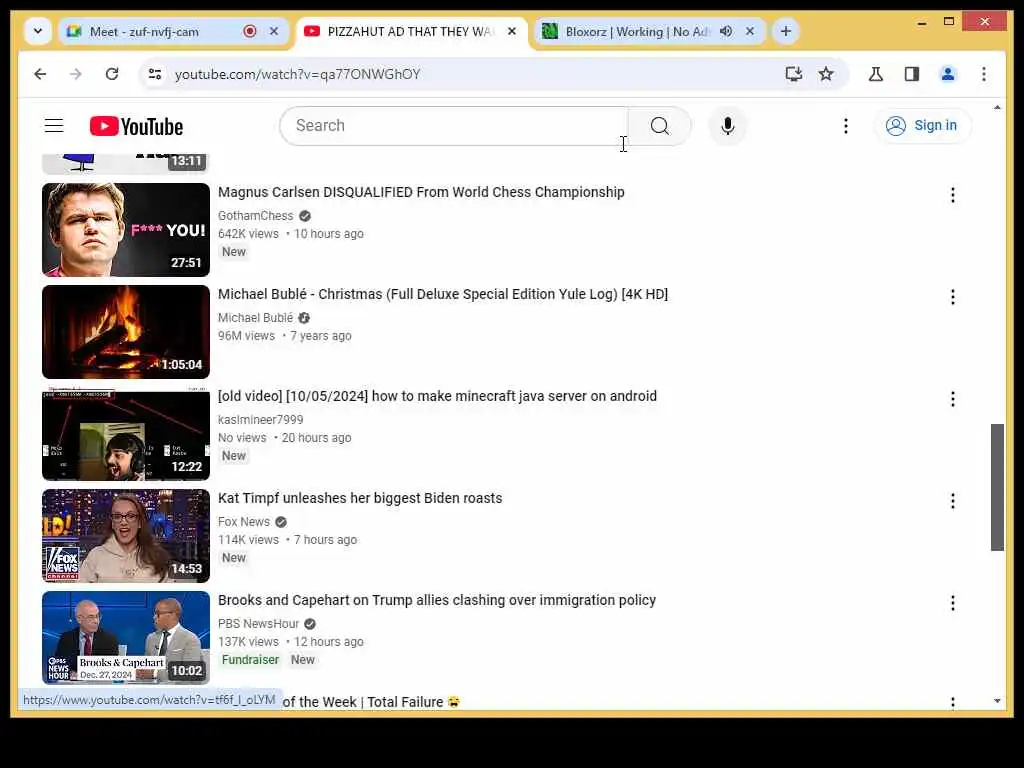1024x768 pixels.
Task: Open the kasimineer7999 channel
Action: point(261,419)
